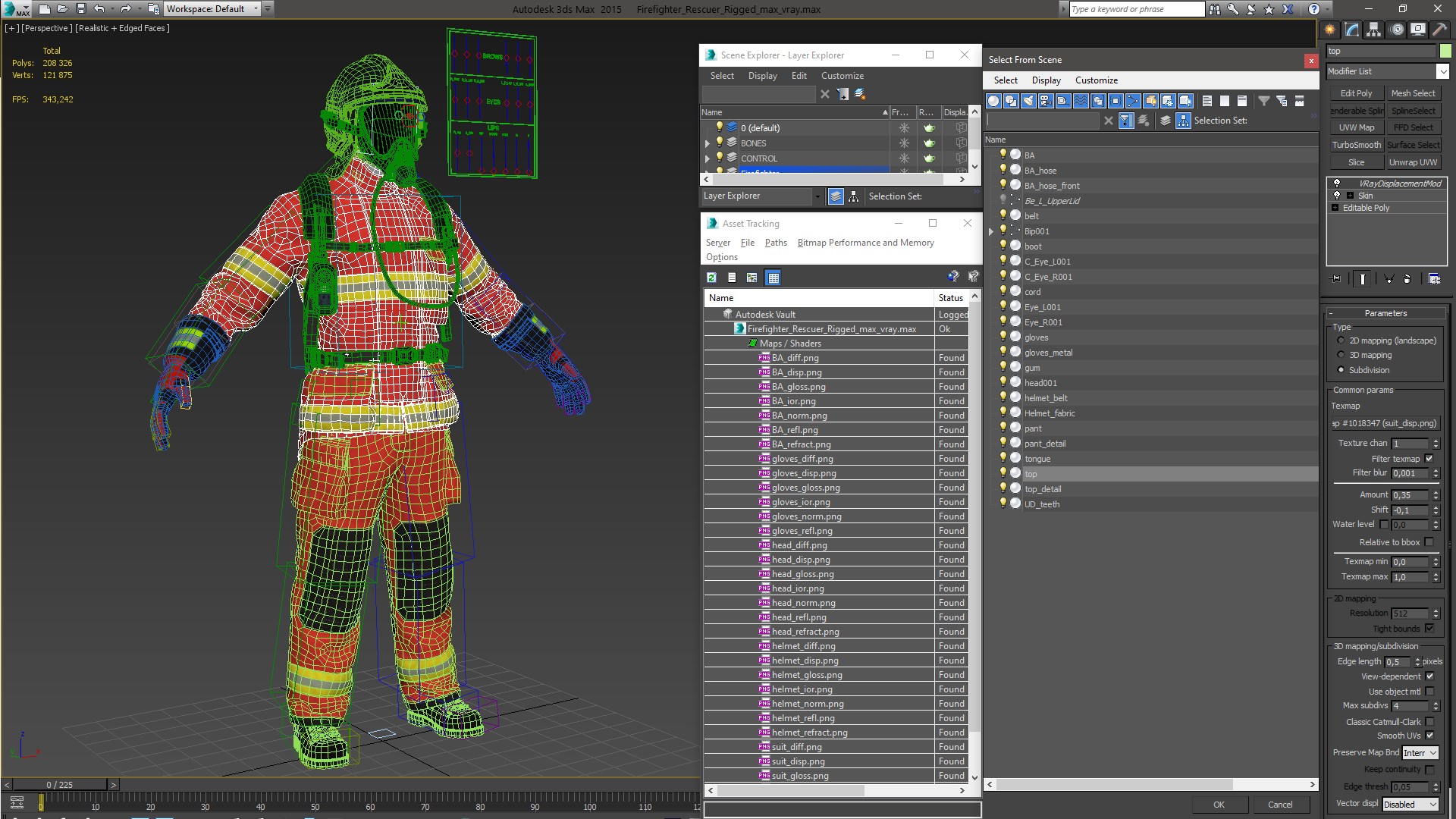Switch Select From Scene to sort by layer
Image resolution: width=1456 pixels, height=819 pixels.
(x=1166, y=121)
